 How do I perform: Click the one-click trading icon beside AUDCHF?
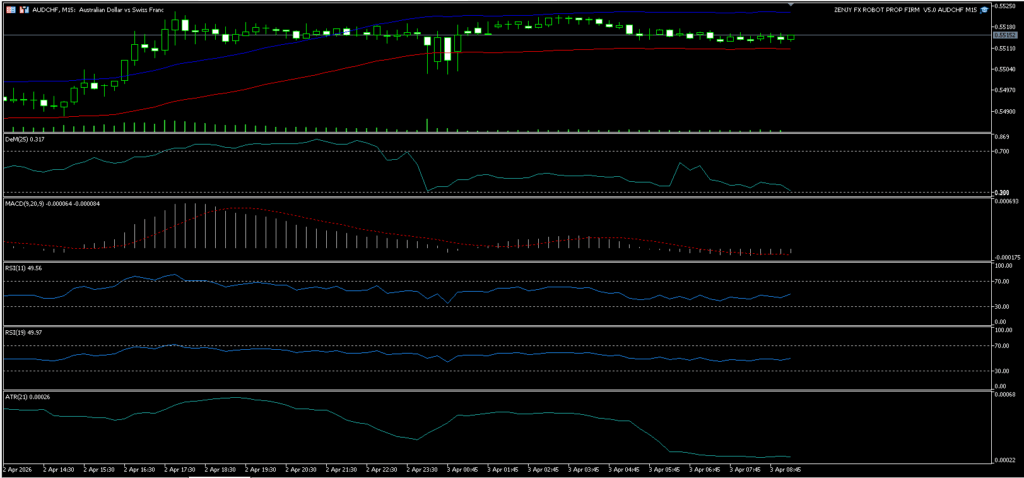pos(11,8)
